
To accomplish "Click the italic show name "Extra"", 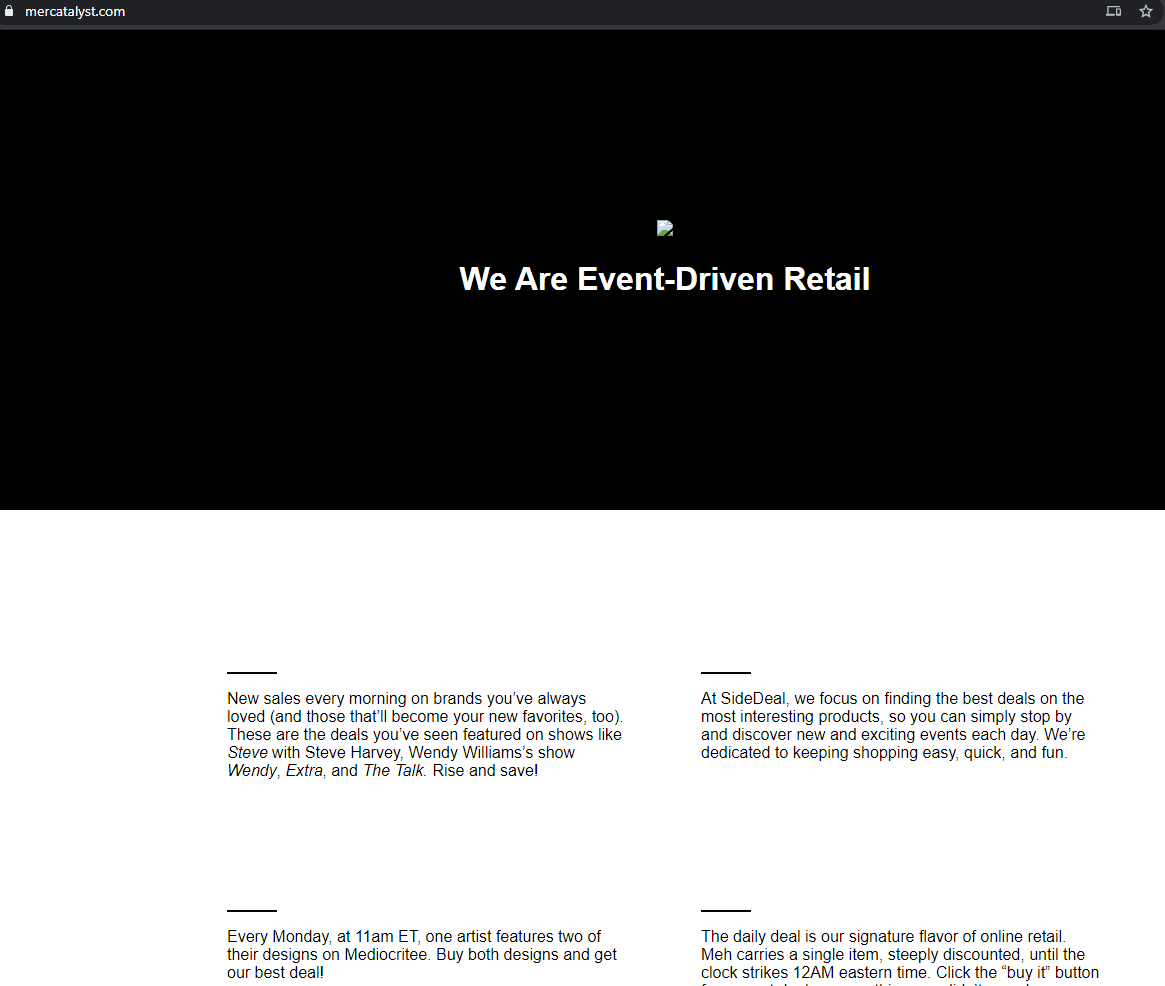I will tap(305, 771).
